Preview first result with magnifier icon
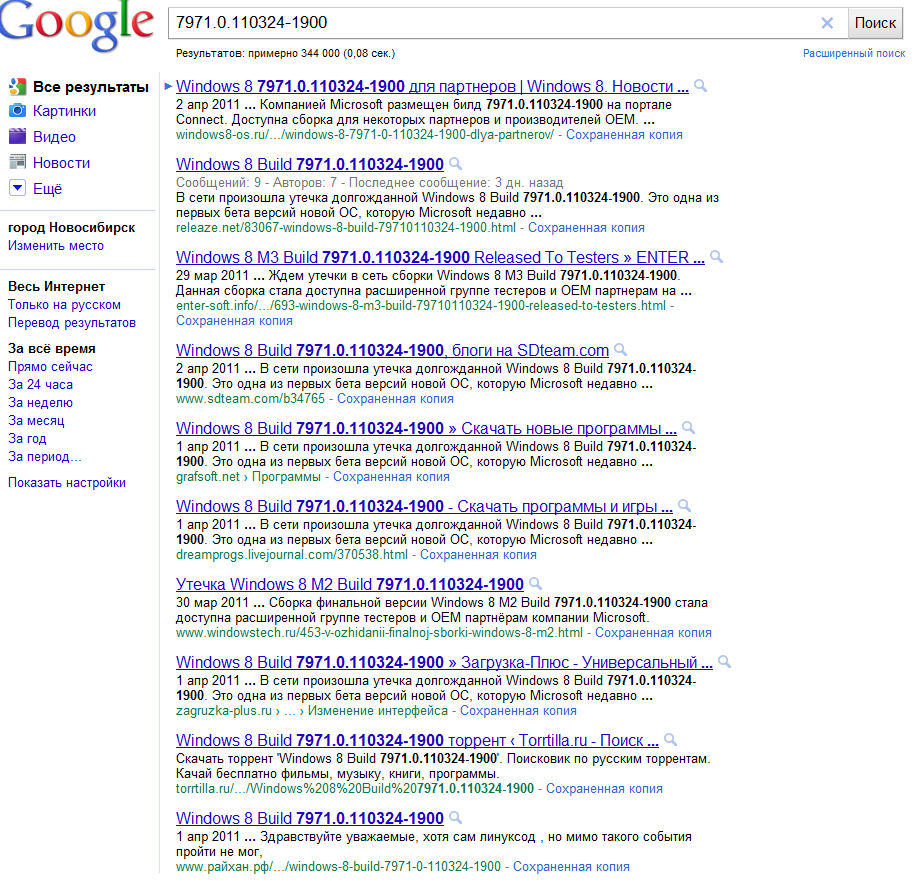920x886 pixels. pos(700,86)
